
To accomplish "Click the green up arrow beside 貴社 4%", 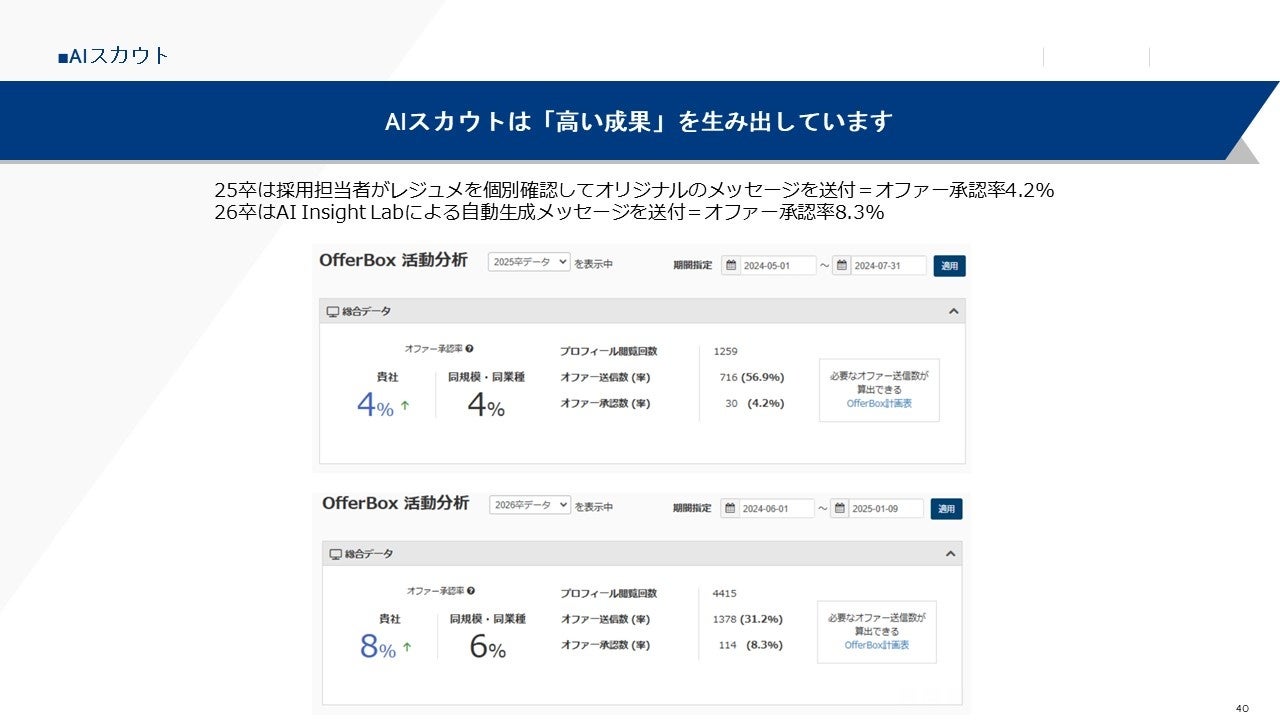I will (405, 406).
